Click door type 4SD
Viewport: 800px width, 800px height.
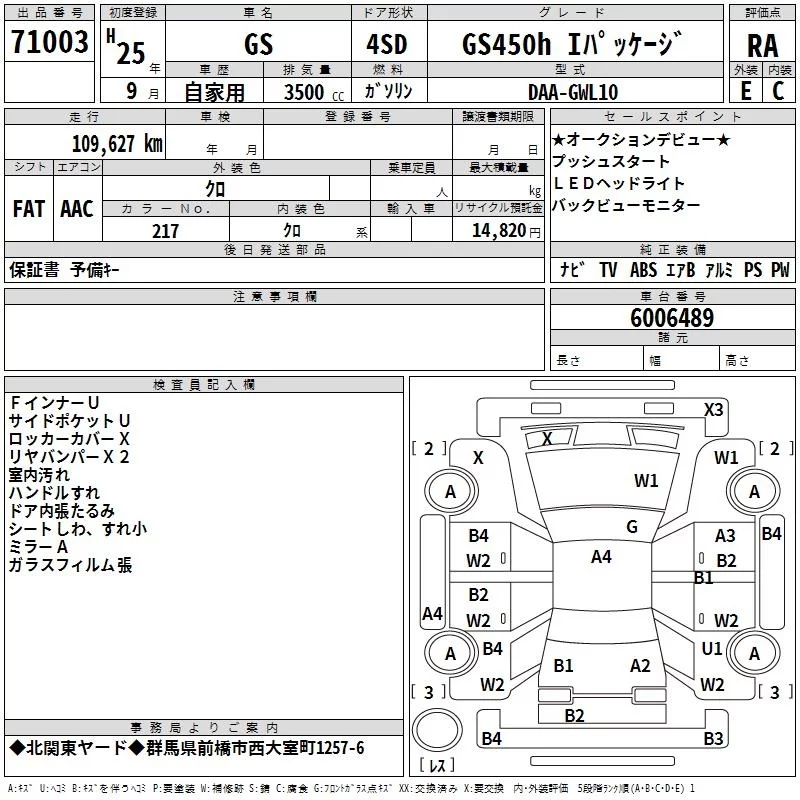coord(387,44)
